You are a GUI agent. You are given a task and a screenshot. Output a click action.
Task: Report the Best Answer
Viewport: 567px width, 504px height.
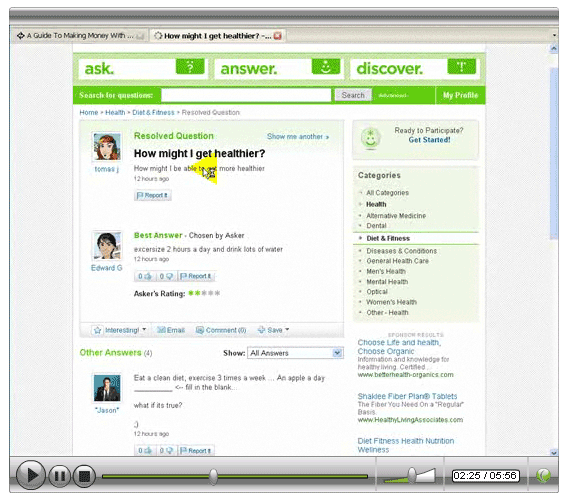click(196, 276)
